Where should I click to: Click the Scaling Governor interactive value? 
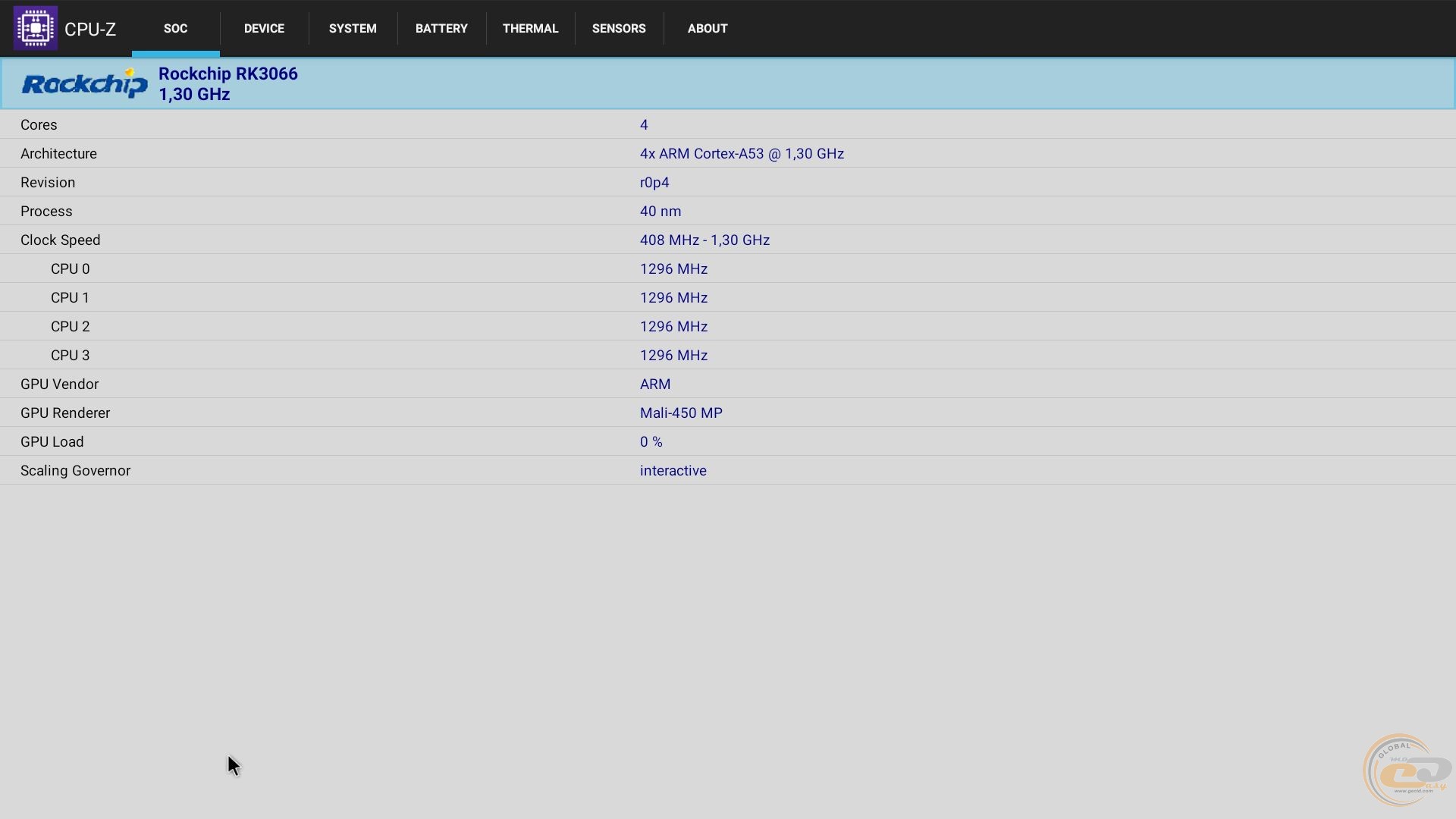point(673,470)
